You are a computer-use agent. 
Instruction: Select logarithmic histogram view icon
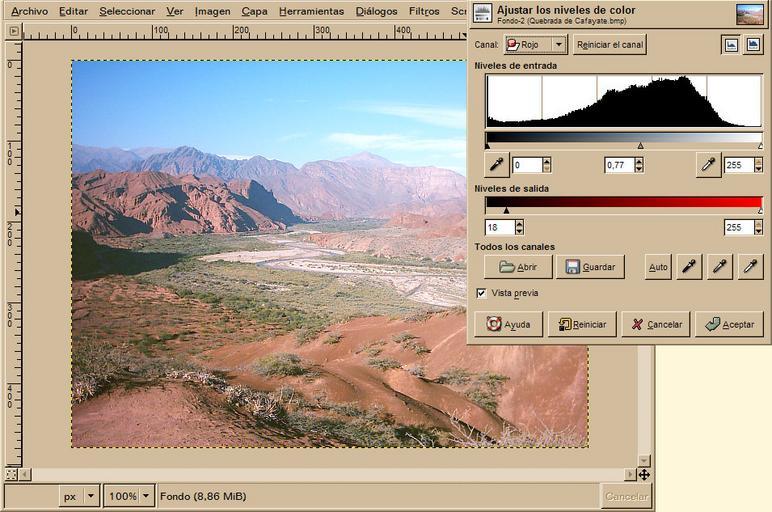click(x=753, y=45)
